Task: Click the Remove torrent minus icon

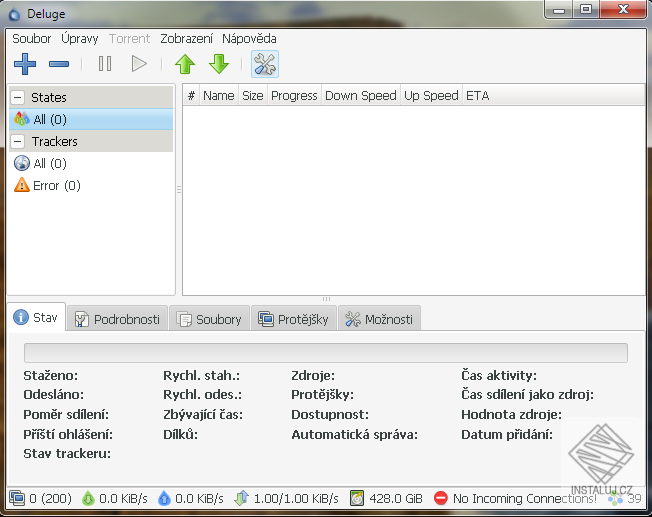Action: pyautogui.click(x=59, y=64)
